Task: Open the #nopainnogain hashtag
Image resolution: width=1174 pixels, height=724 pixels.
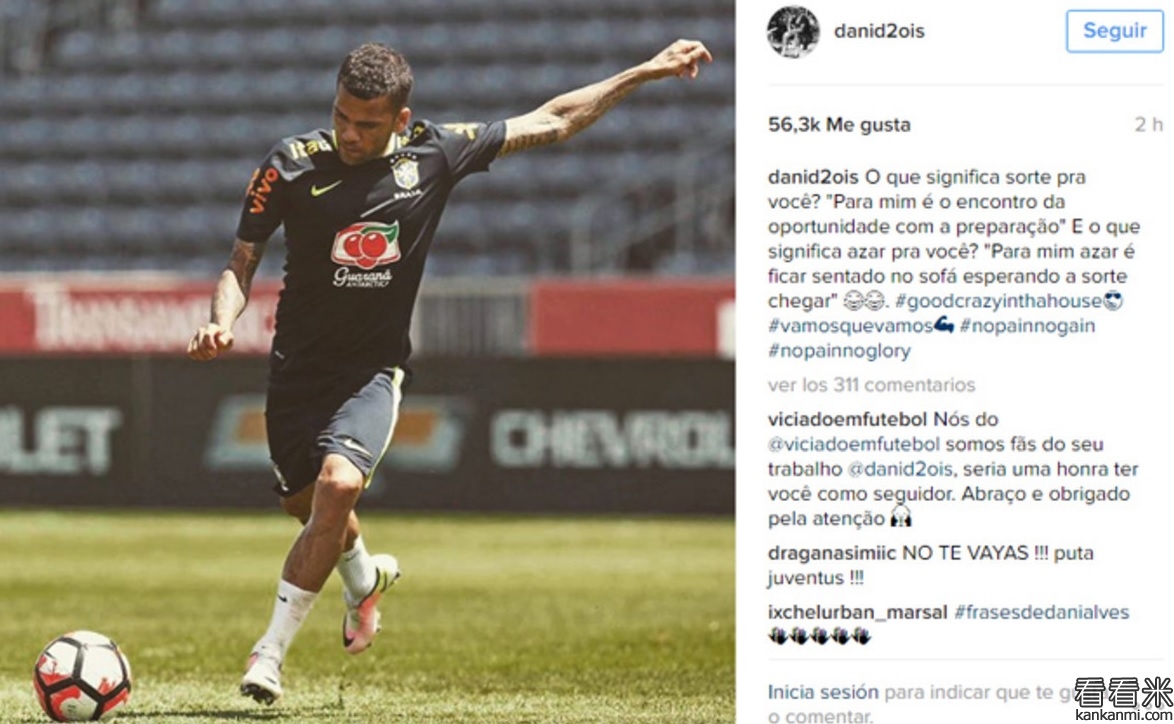Action: [1027, 326]
